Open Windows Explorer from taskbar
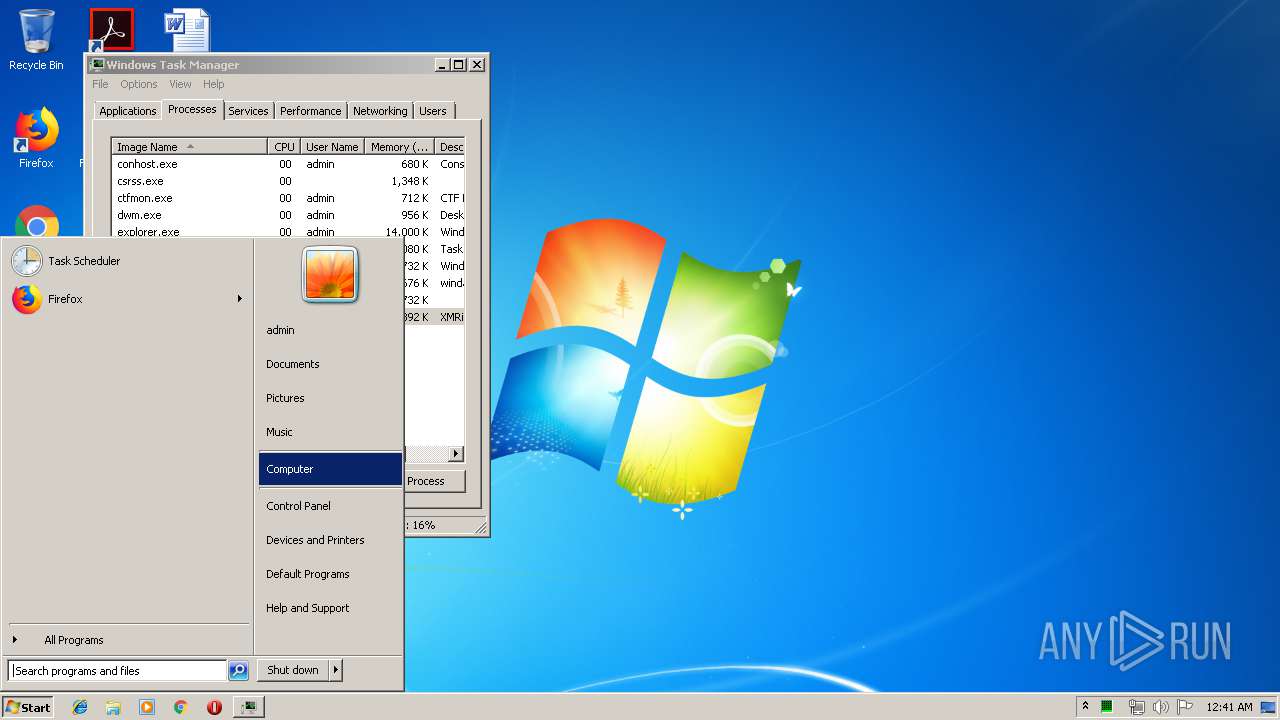Viewport: 1280px width, 720px height. (x=113, y=707)
